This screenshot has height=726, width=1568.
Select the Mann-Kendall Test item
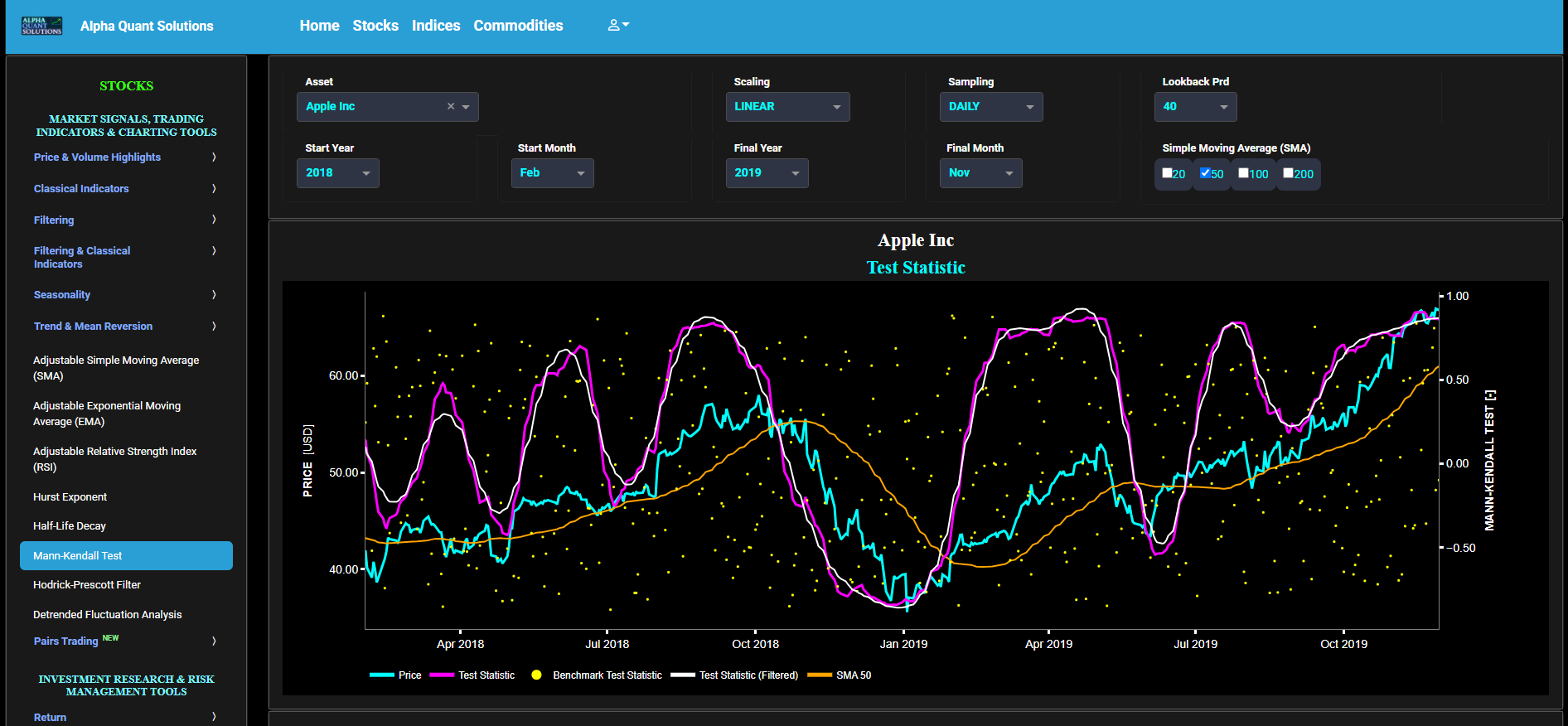(x=126, y=556)
